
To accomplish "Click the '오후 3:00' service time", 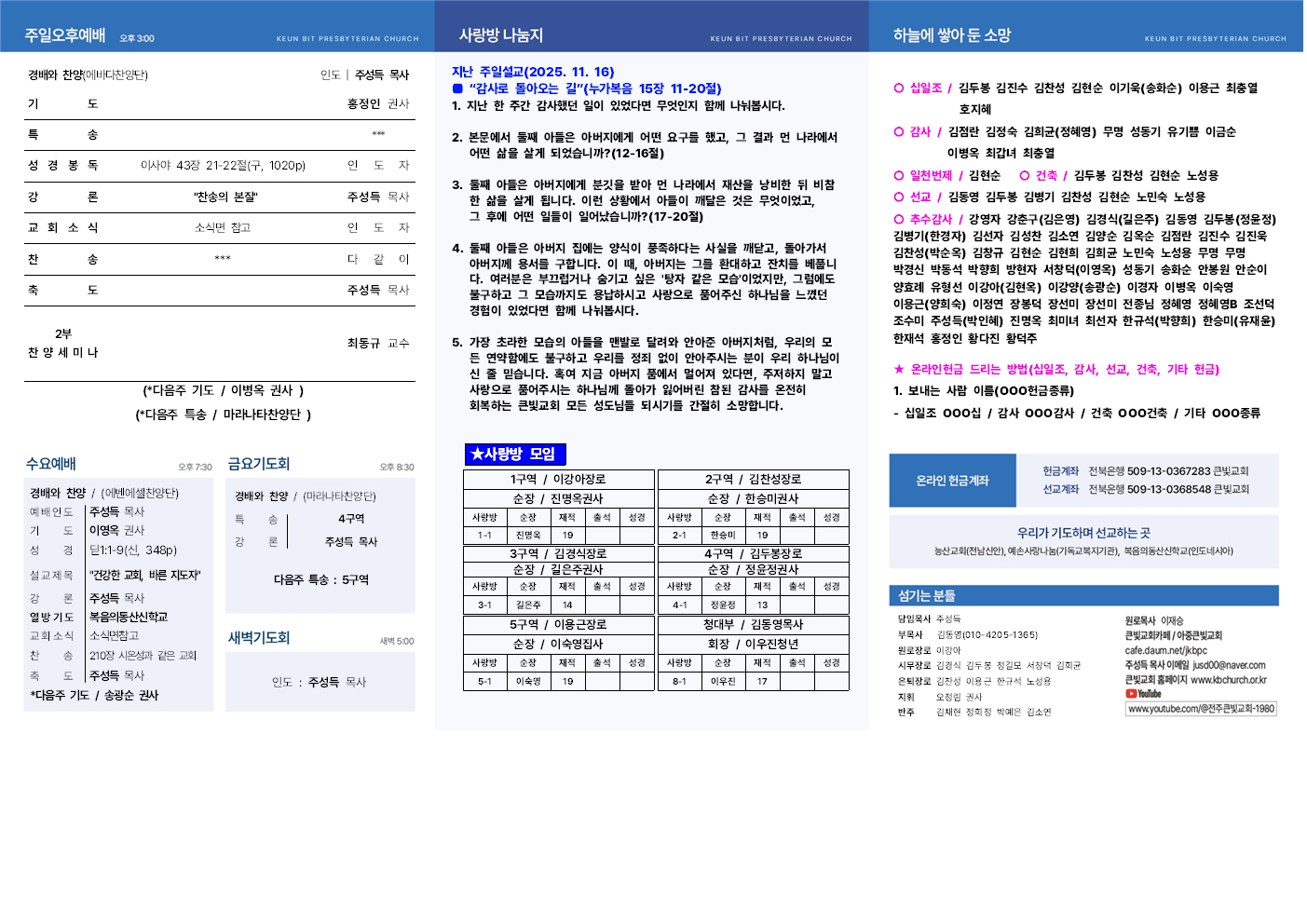I will click(137, 39).
